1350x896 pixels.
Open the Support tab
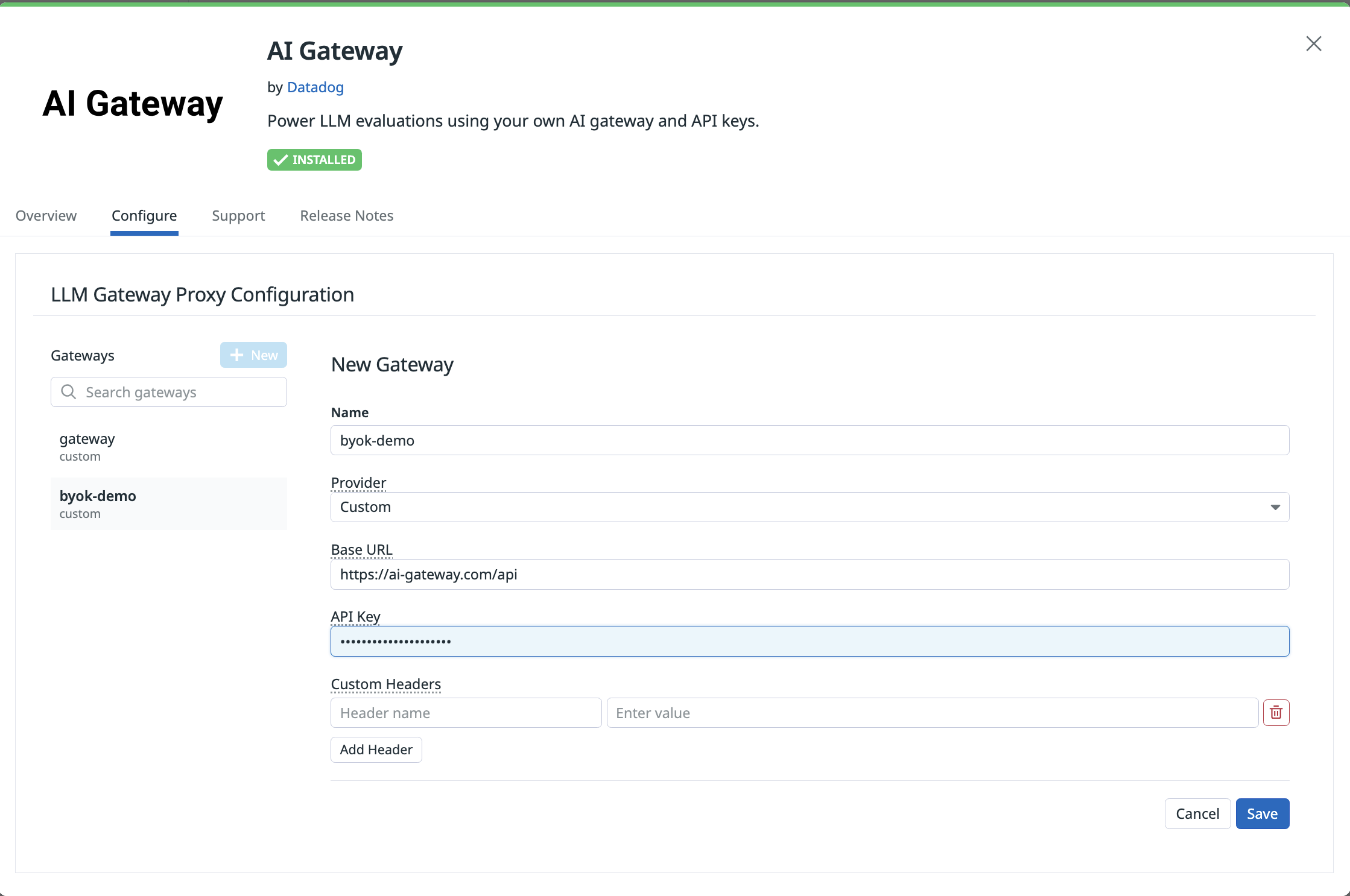[x=238, y=216]
